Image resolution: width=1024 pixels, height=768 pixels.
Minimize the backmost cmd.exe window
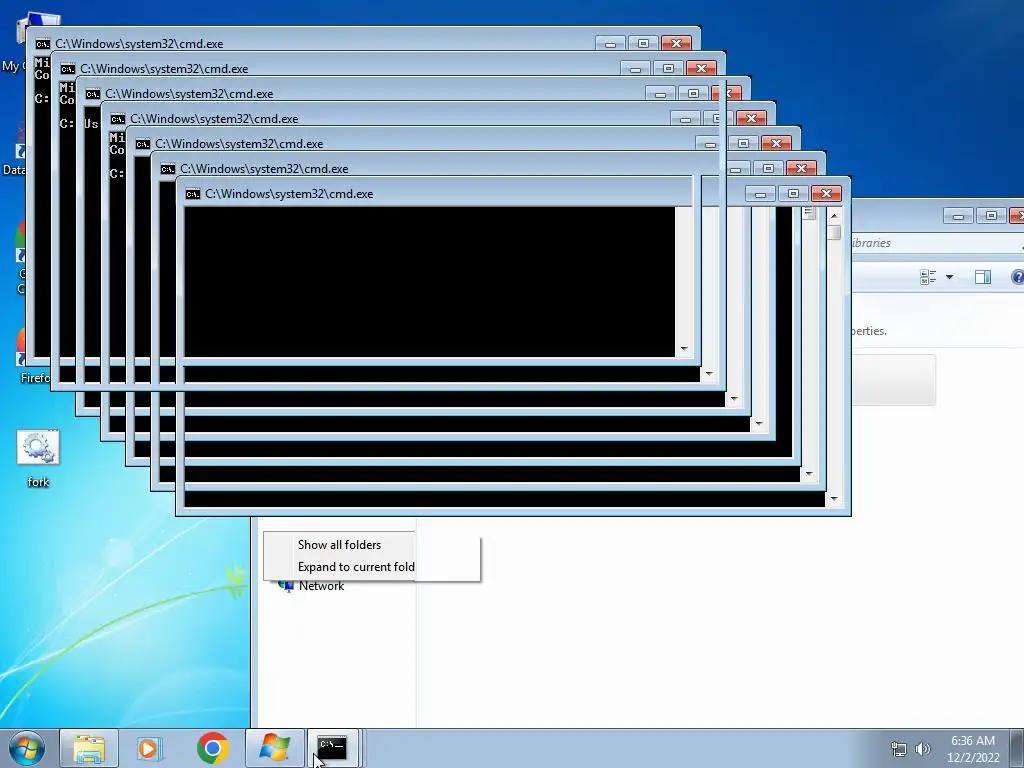pyautogui.click(x=610, y=43)
